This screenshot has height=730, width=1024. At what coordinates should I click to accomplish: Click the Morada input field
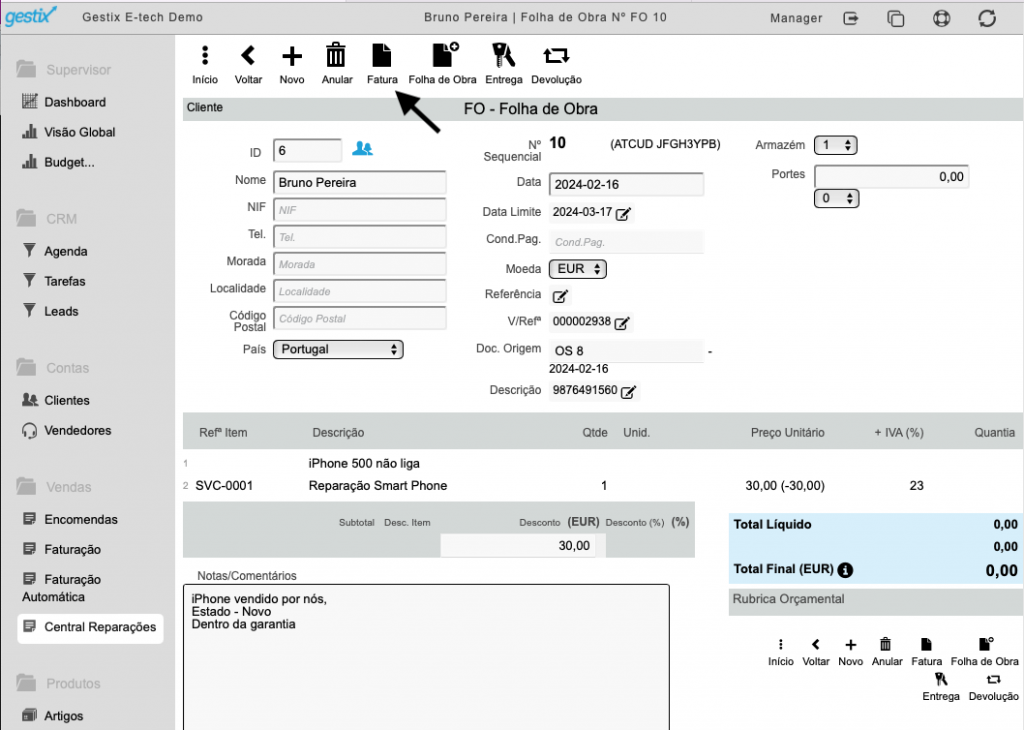(360, 264)
